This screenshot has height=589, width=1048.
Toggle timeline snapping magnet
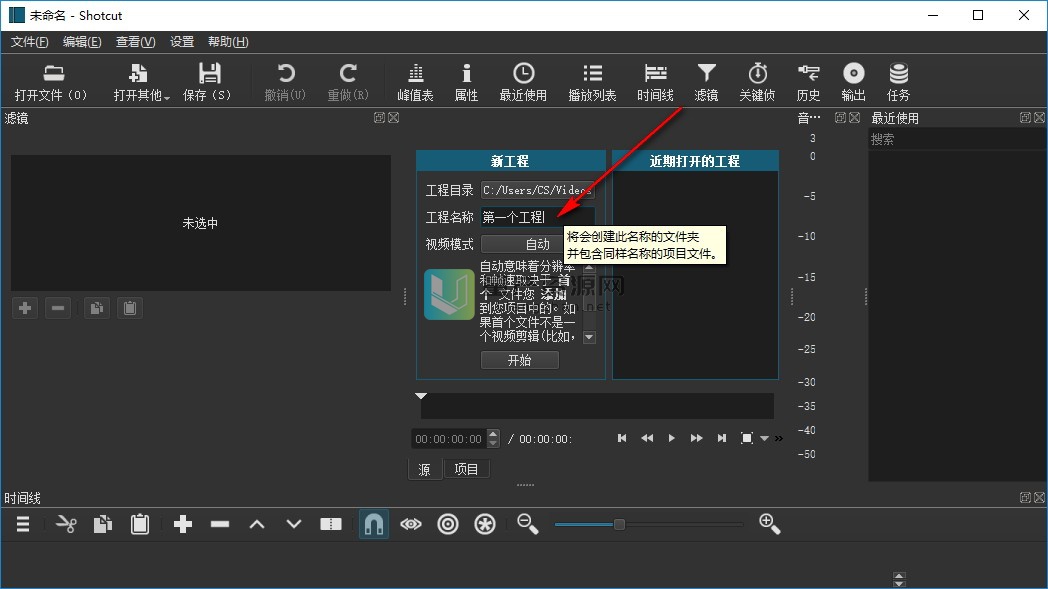374,524
